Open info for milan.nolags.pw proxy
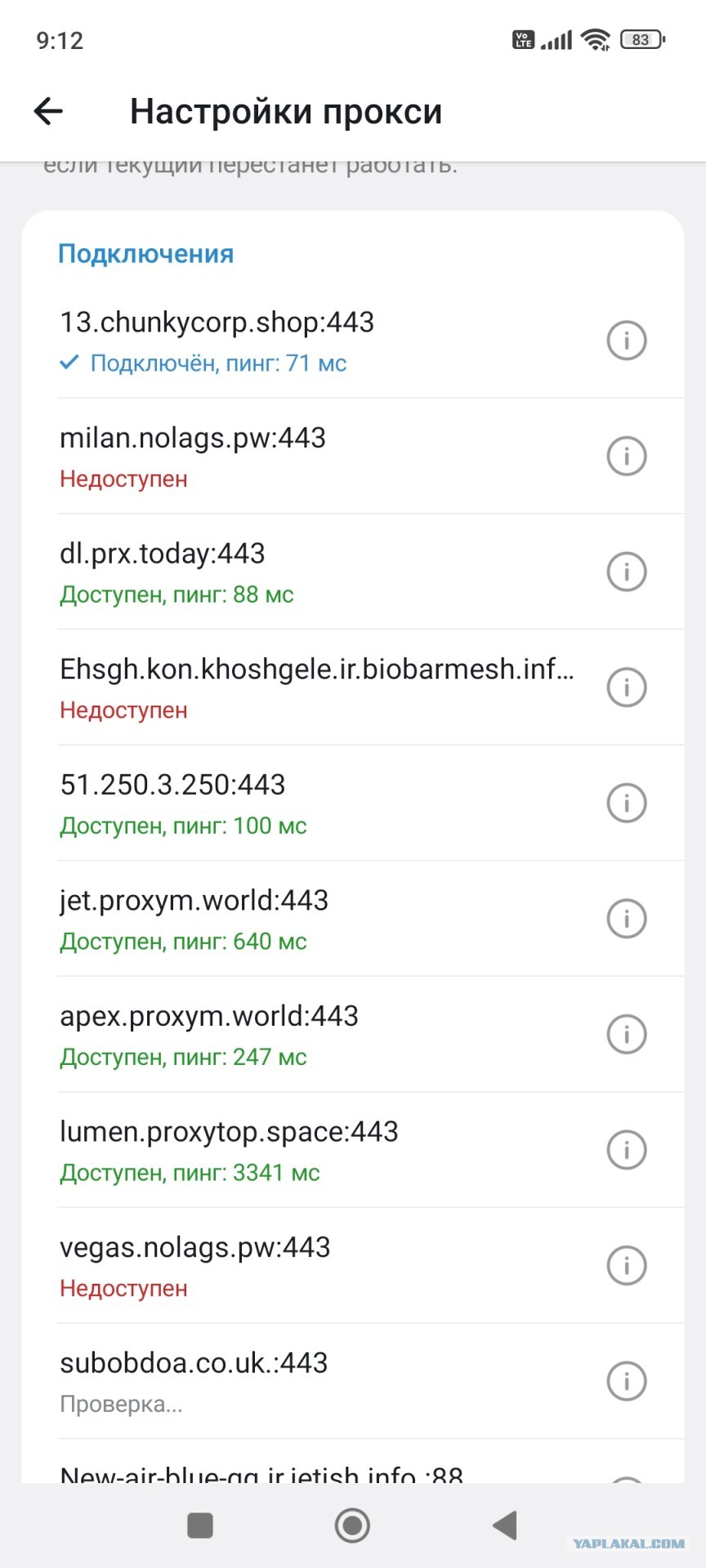The width and height of the screenshot is (706, 1568). click(x=627, y=456)
